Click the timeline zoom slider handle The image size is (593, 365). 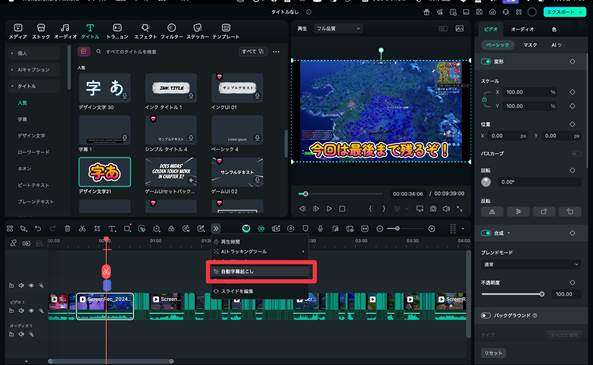tap(397, 228)
